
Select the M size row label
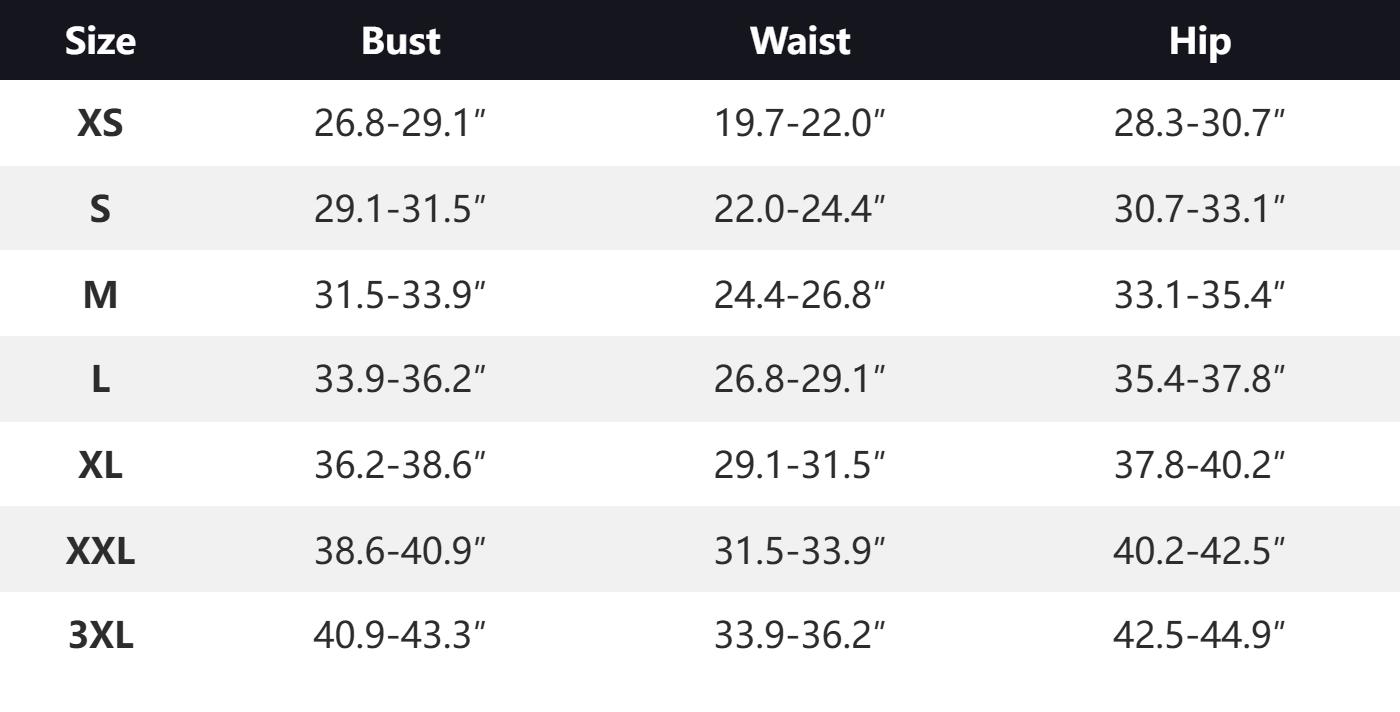point(100,295)
